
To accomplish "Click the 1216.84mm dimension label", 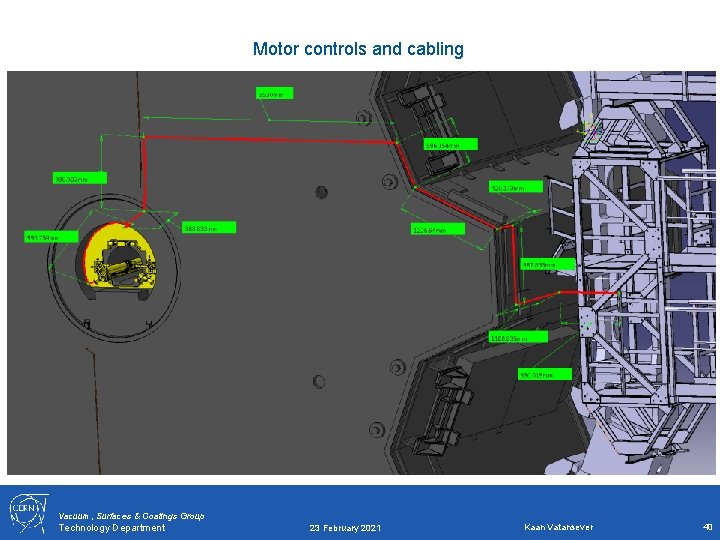I will coord(438,229).
